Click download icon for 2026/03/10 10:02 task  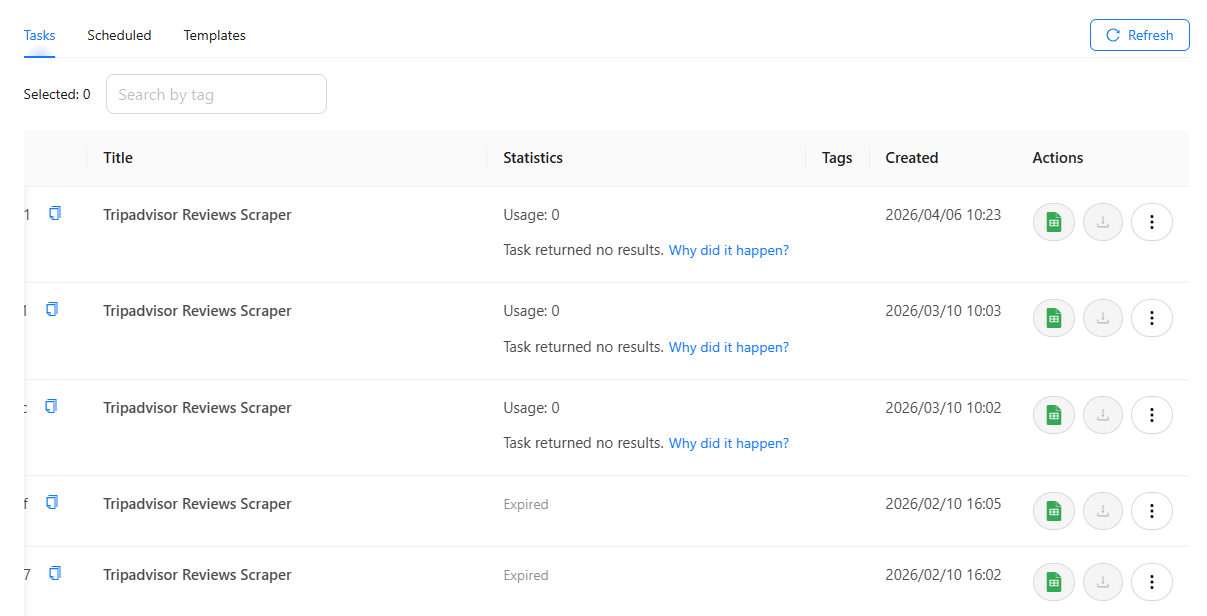coord(1103,415)
